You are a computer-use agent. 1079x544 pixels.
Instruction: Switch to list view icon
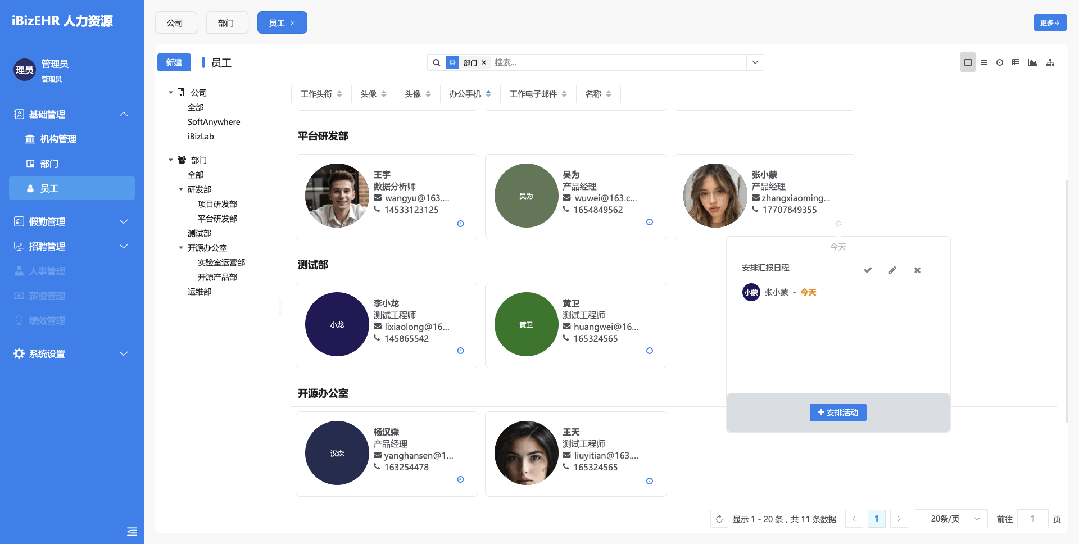(x=984, y=62)
